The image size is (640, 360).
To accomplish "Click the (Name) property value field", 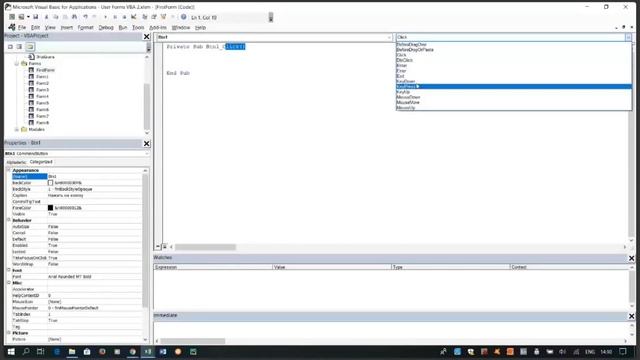I will click(x=94, y=176).
